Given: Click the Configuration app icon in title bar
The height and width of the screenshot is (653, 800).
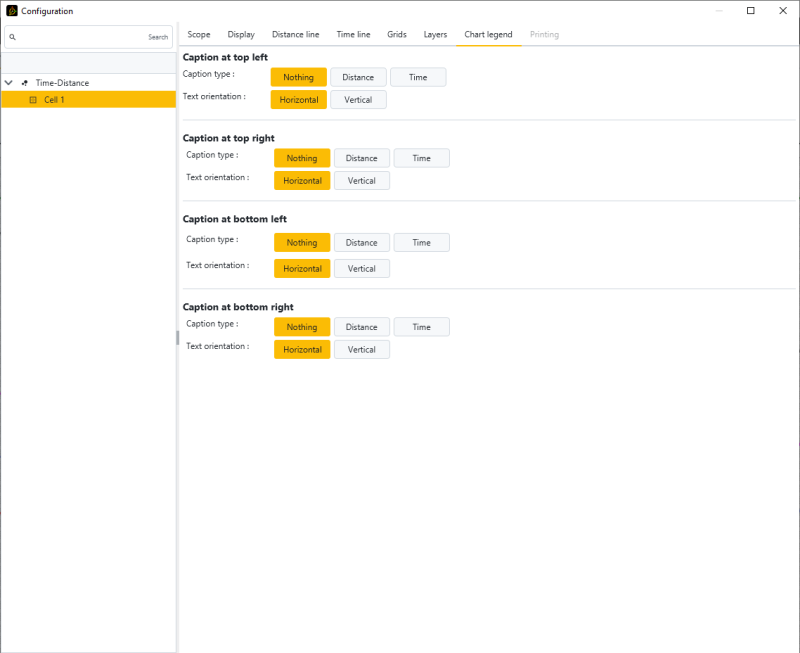Looking at the screenshot, I should [12, 11].
